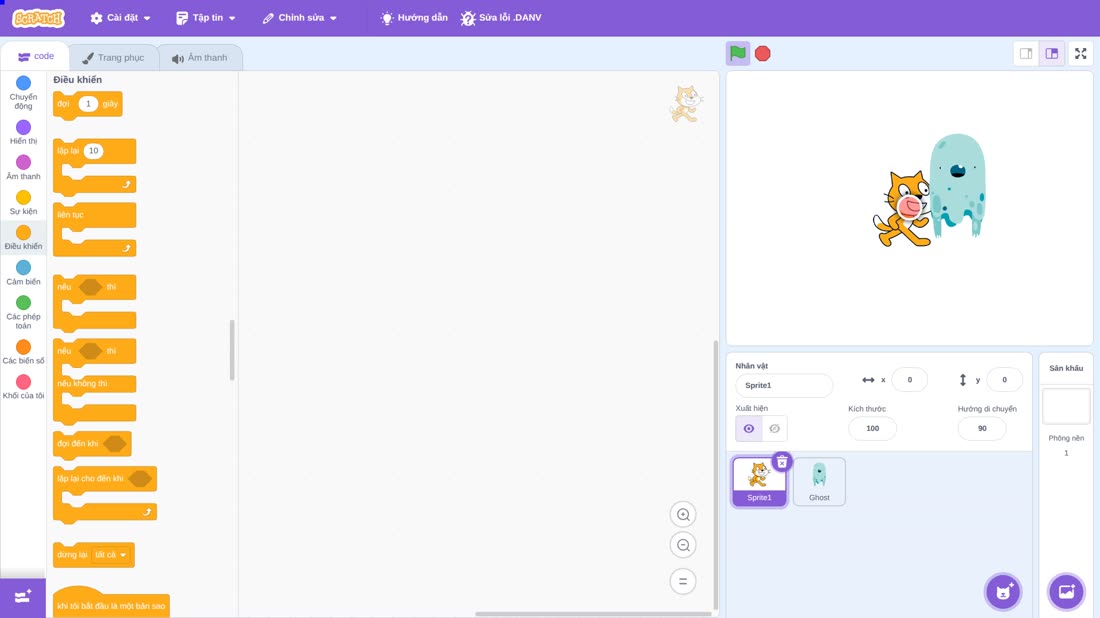Open the Cài đặt settings menu
This screenshot has height=618, width=1100.
pyautogui.click(x=121, y=18)
